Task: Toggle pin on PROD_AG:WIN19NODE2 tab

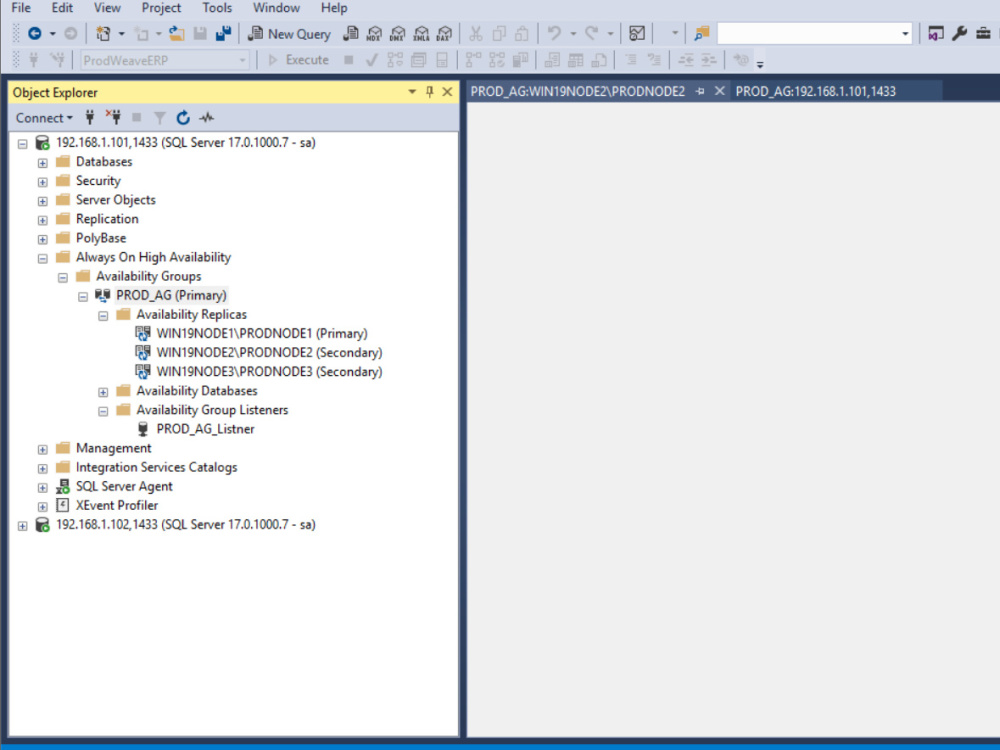Action: 700,91
